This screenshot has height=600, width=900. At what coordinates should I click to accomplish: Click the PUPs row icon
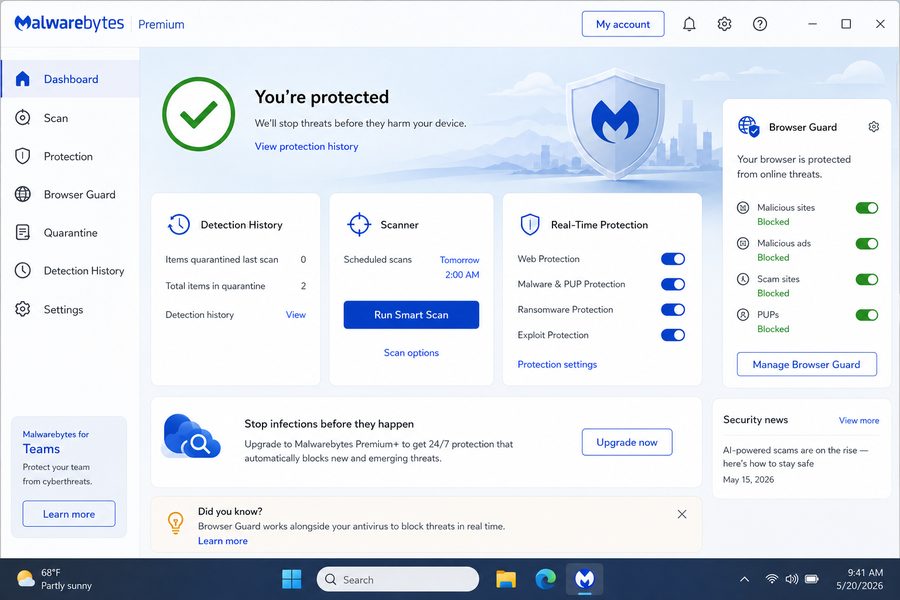click(743, 315)
